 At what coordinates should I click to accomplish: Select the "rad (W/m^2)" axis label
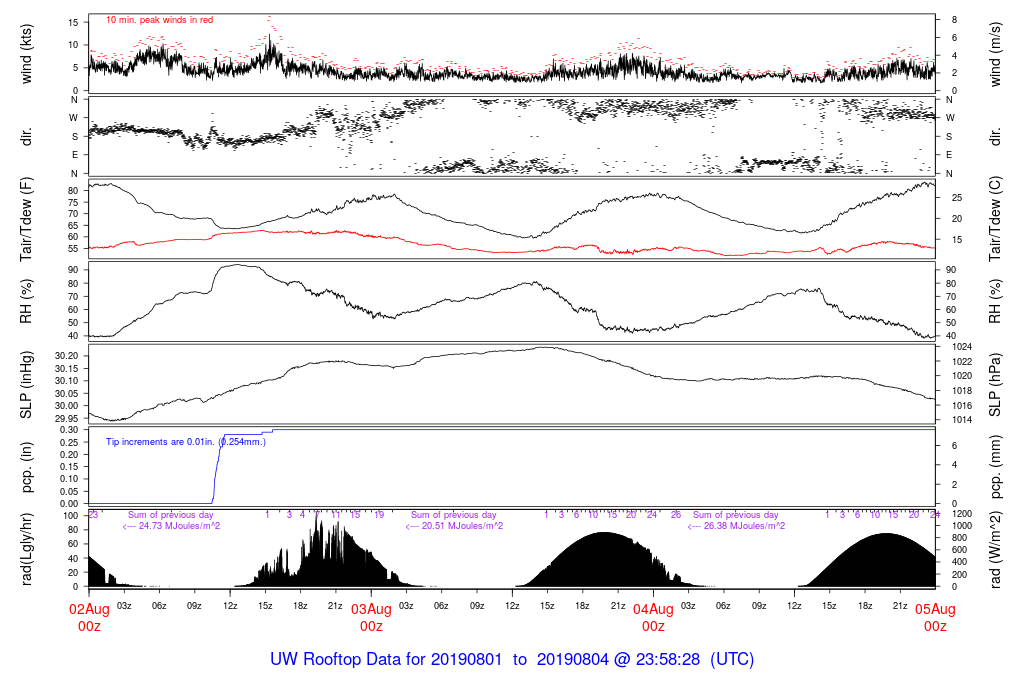coord(996,548)
